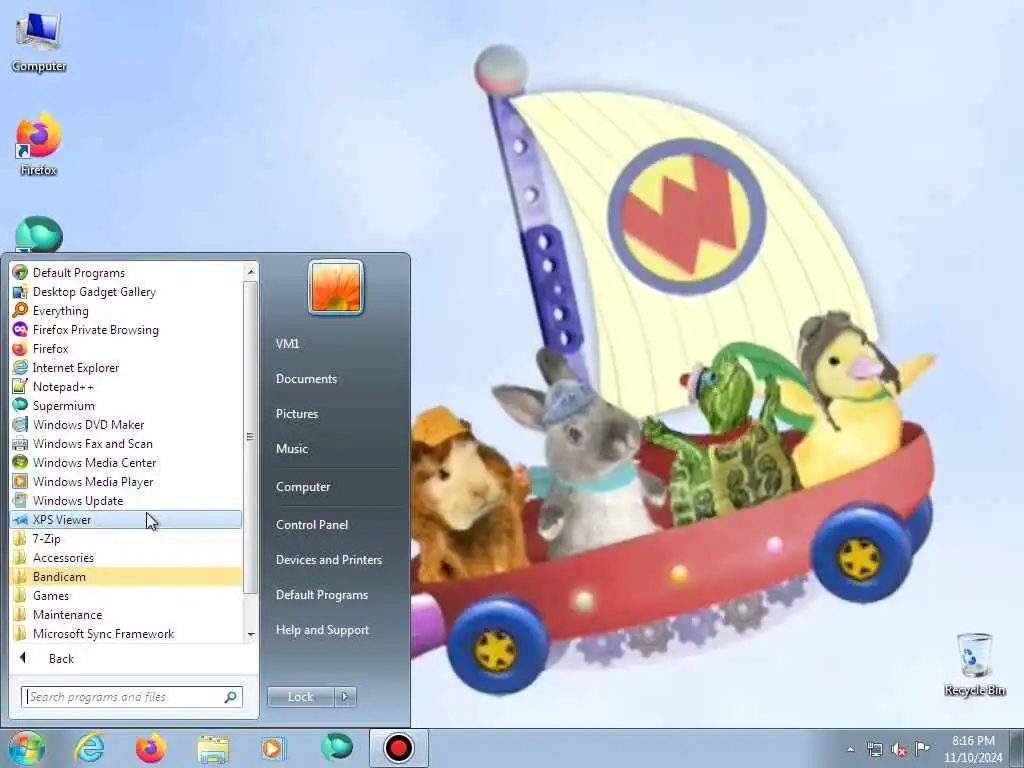
Task: Start Firefox Private Browsing
Action: [x=127, y=329]
